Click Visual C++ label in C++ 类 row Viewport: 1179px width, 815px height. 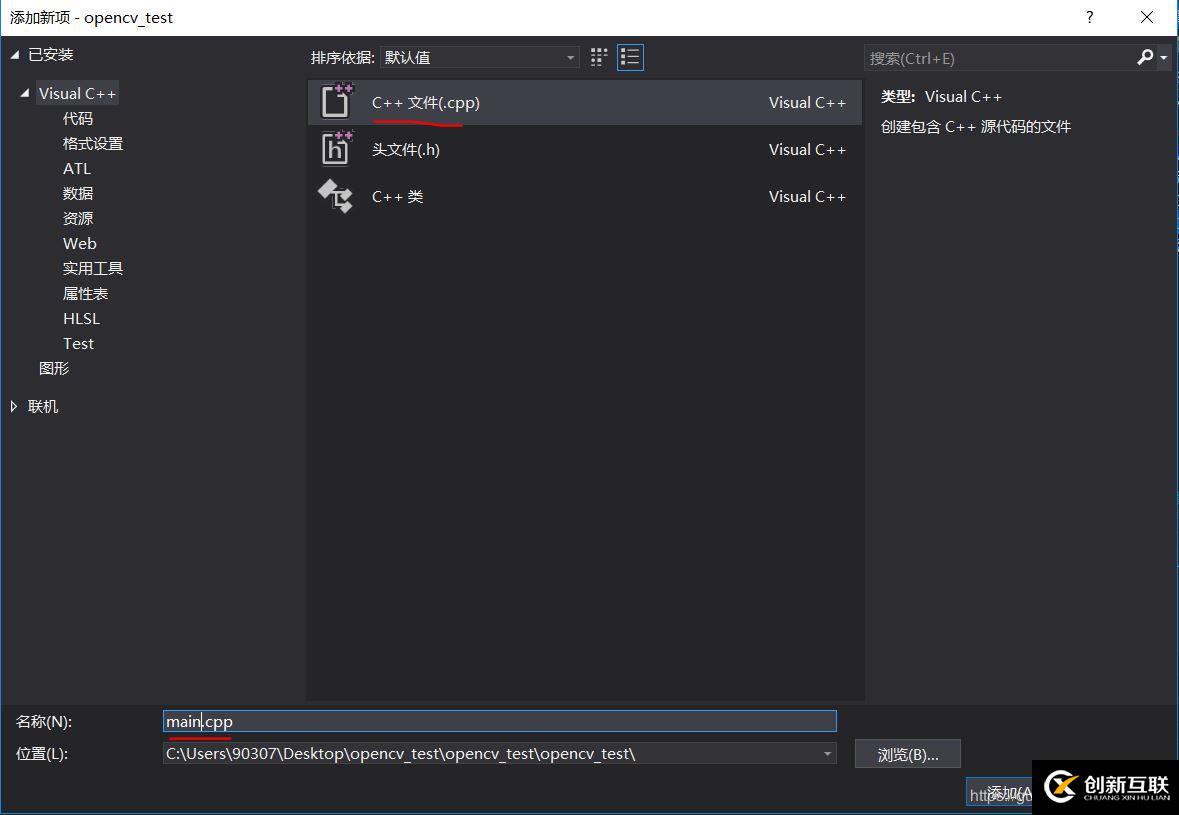tap(807, 196)
